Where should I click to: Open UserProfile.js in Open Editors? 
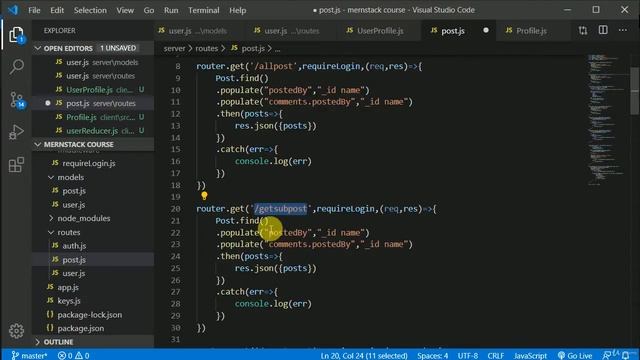[x=93, y=90]
